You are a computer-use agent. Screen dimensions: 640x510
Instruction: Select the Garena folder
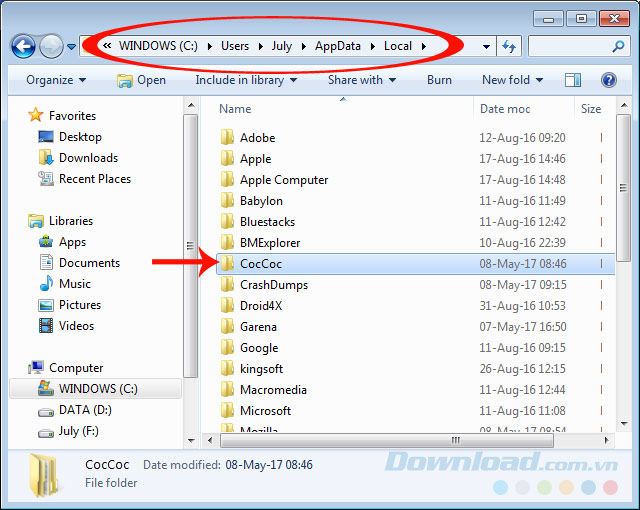[x=415, y=327]
